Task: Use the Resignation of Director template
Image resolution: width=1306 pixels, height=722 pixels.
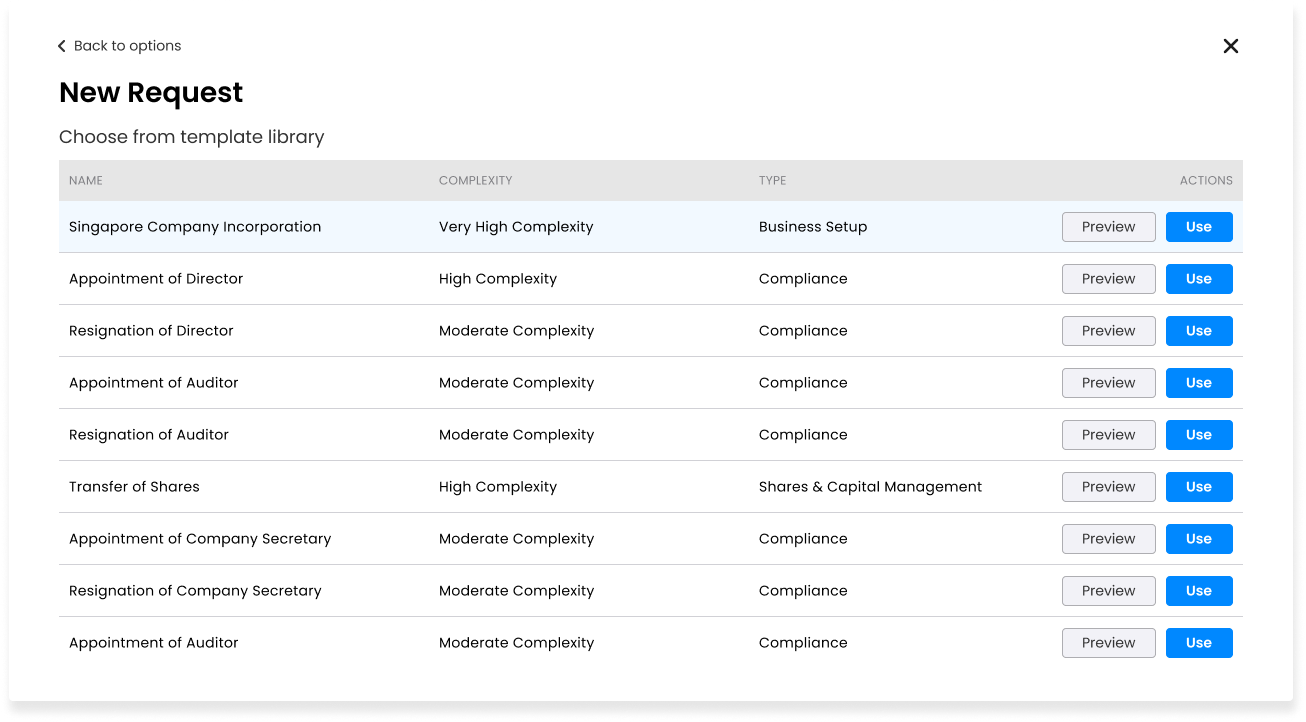Action: pos(1199,331)
